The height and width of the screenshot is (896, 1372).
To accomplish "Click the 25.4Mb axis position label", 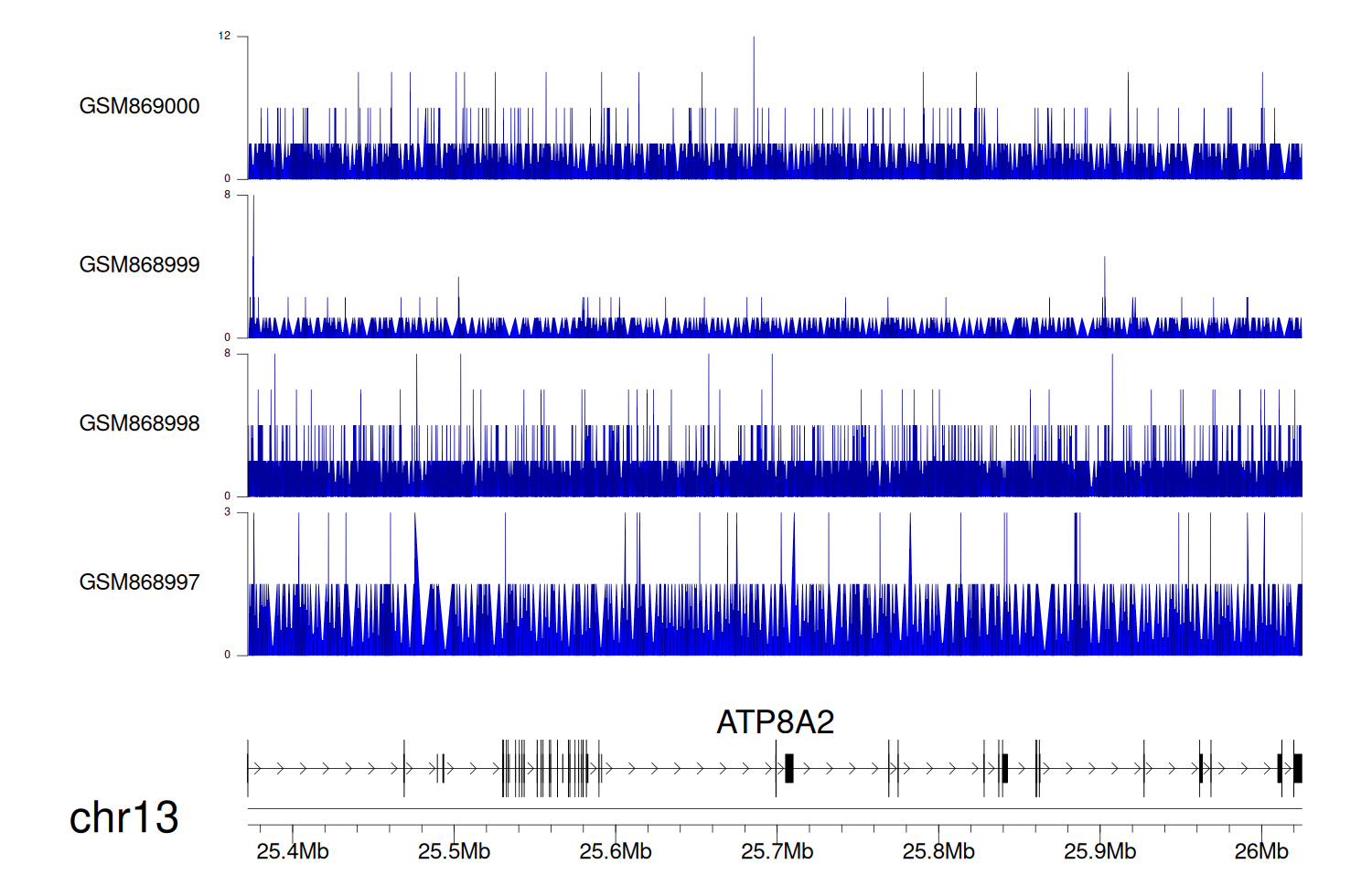I will pyautogui.click(x=293, y=851).
